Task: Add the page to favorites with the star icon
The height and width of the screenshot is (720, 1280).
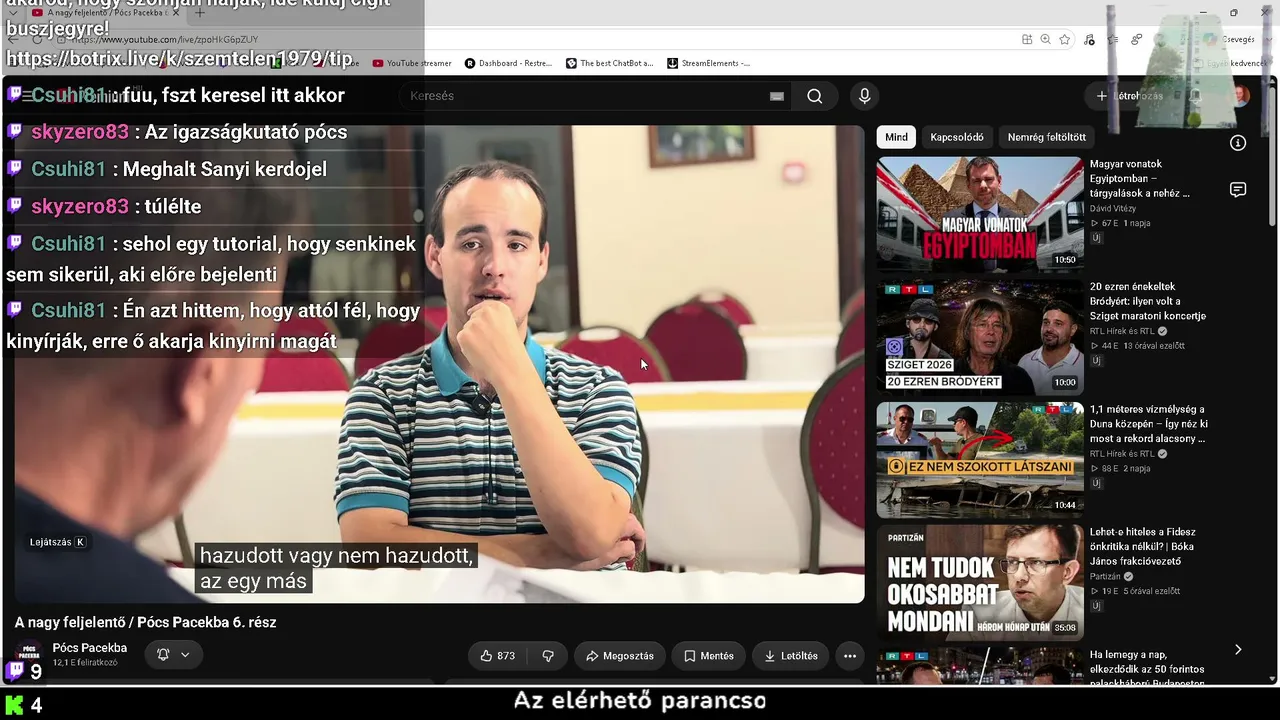Action: [x=1065, y=39]
